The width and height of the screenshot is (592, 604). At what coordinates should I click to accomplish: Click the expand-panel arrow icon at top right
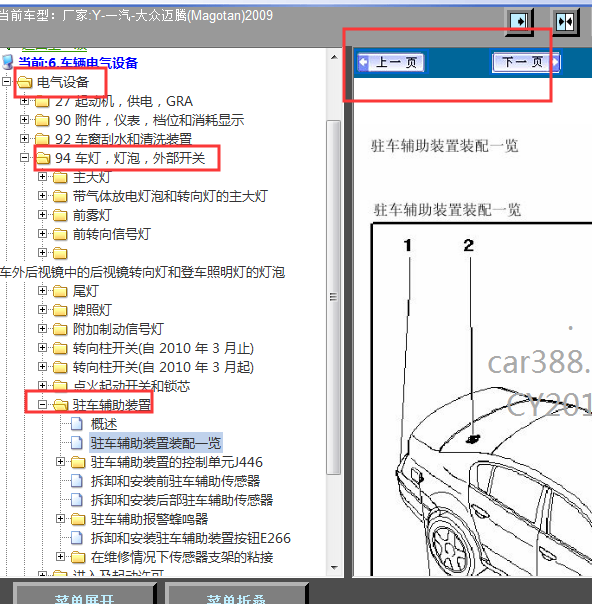(x=519, y=22)
